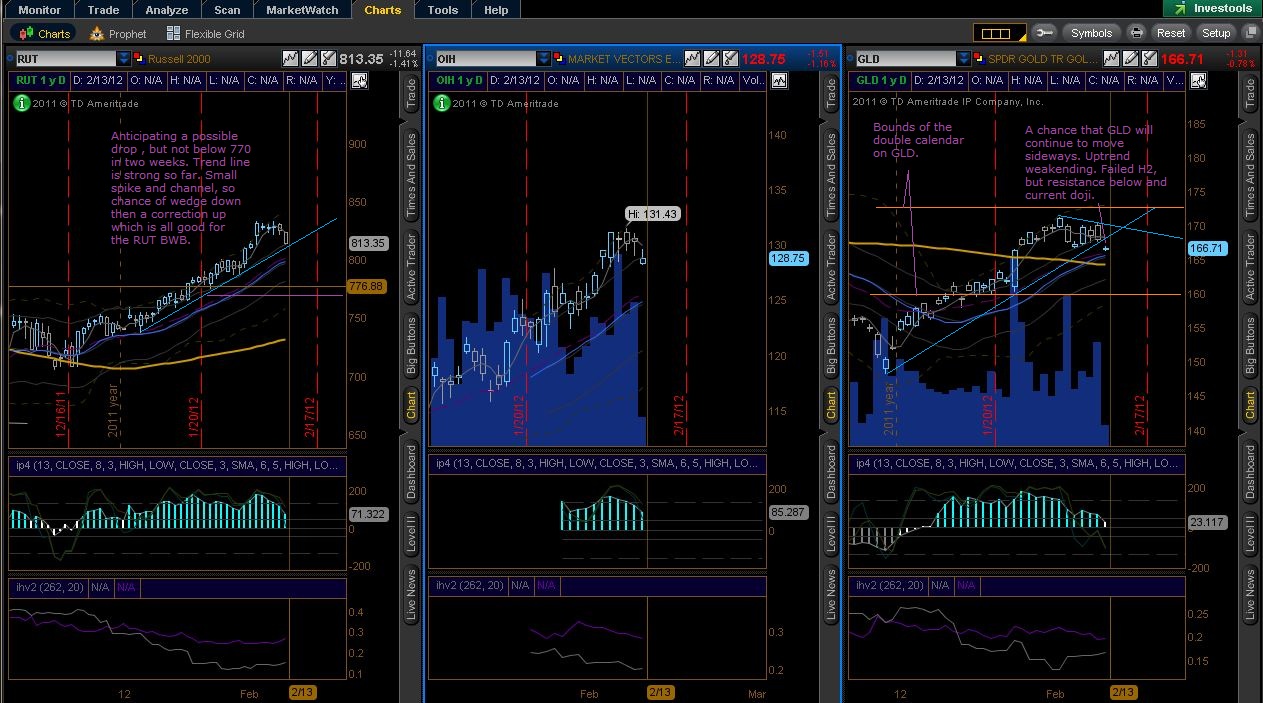Switch to the Trade main tab
The image size is (1263, 703).
104,10
